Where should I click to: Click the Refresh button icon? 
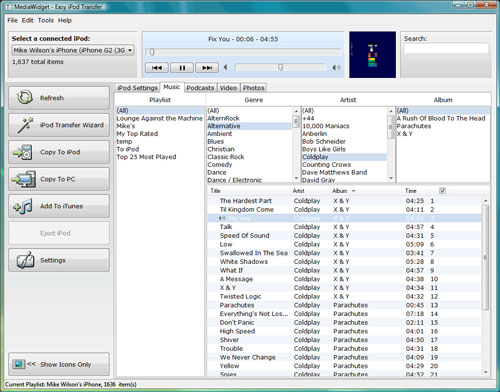[25, 98]
